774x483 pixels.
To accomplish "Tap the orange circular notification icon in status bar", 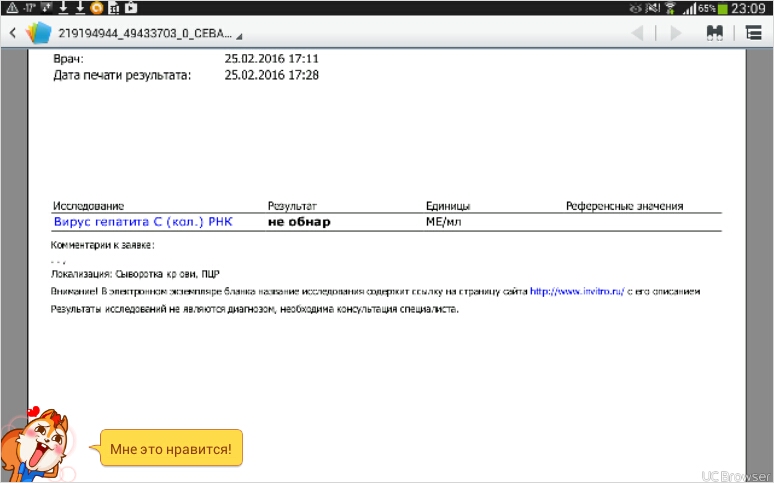I will 96,8.
